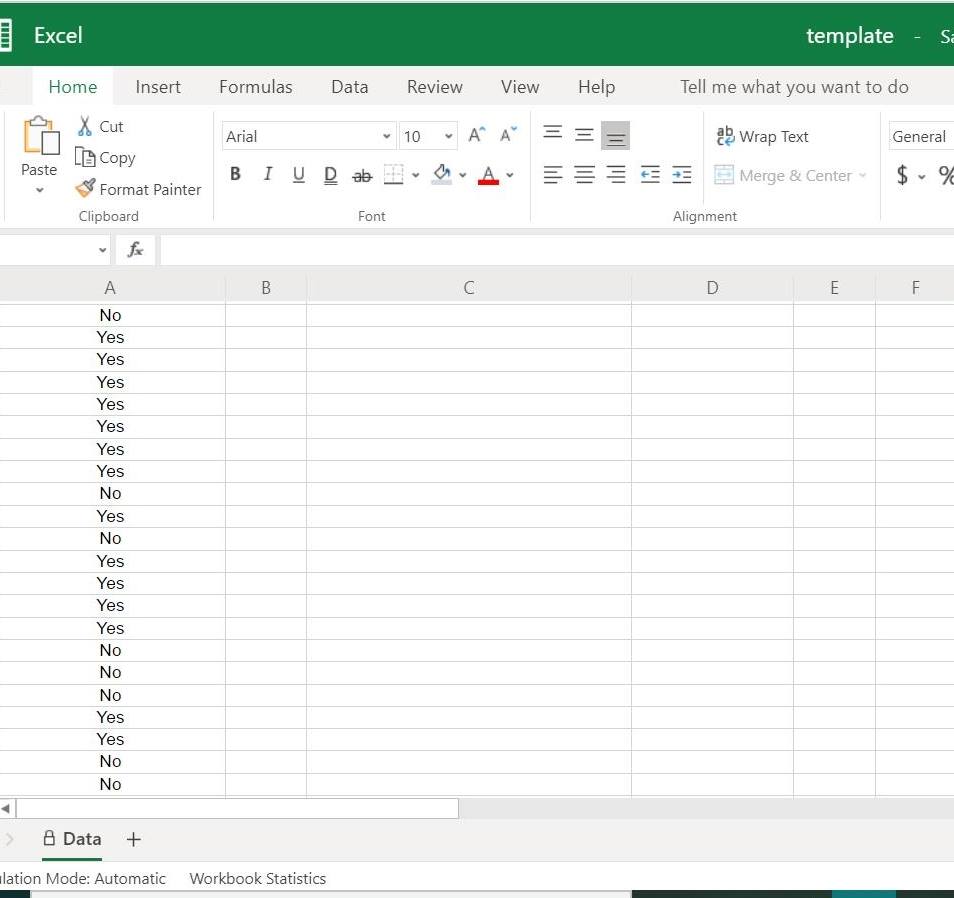
Task: Toggle italic formatting
Action: click(267, 175)
